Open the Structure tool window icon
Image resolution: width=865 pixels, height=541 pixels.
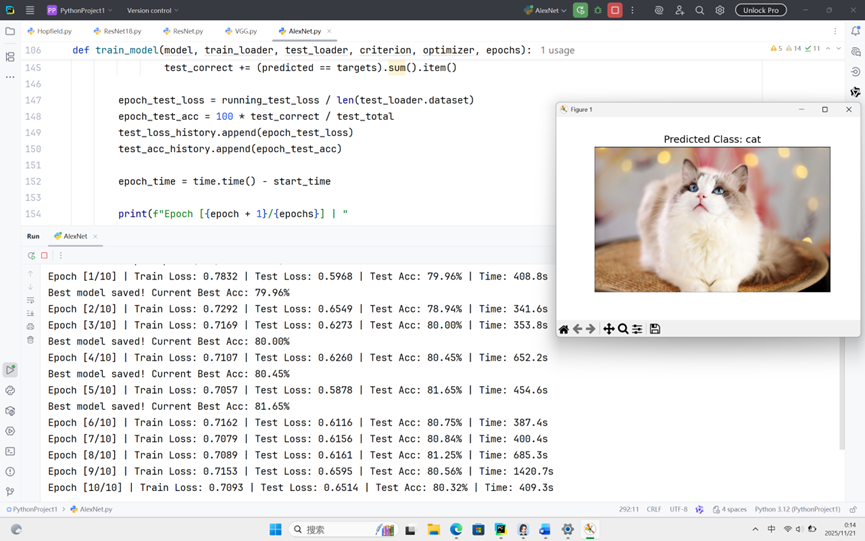tap(10, 56)
